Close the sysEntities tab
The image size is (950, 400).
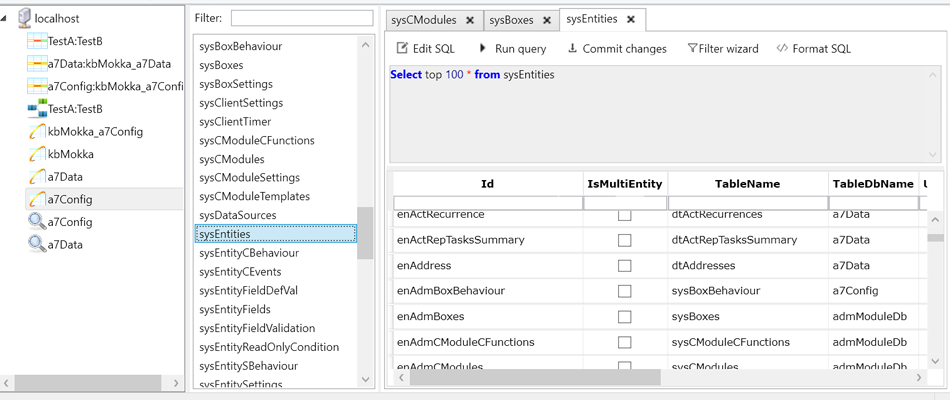pyautogui.click(x=631, y=19)
